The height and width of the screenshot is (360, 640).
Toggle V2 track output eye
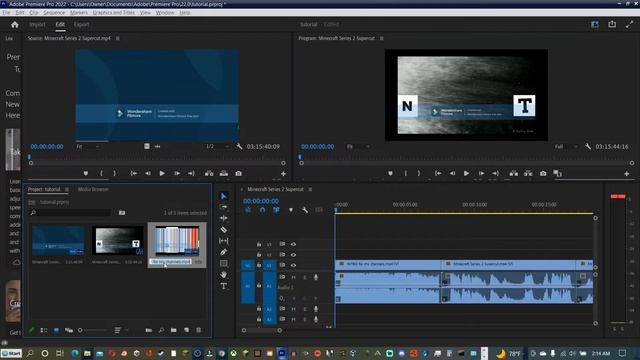(293, 255)
